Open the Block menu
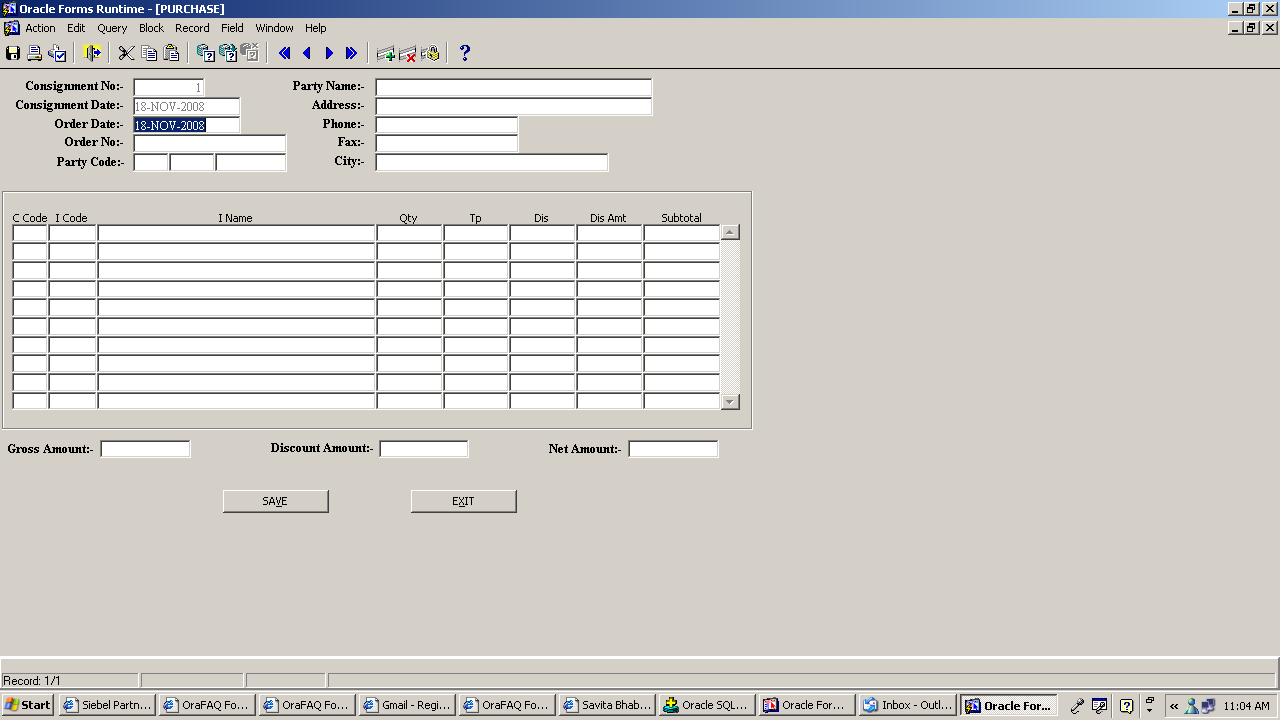 tap(151, 28)
